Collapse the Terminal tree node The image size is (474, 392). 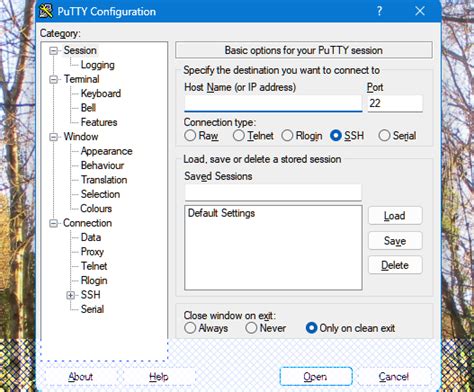click(x=53, y=79)
